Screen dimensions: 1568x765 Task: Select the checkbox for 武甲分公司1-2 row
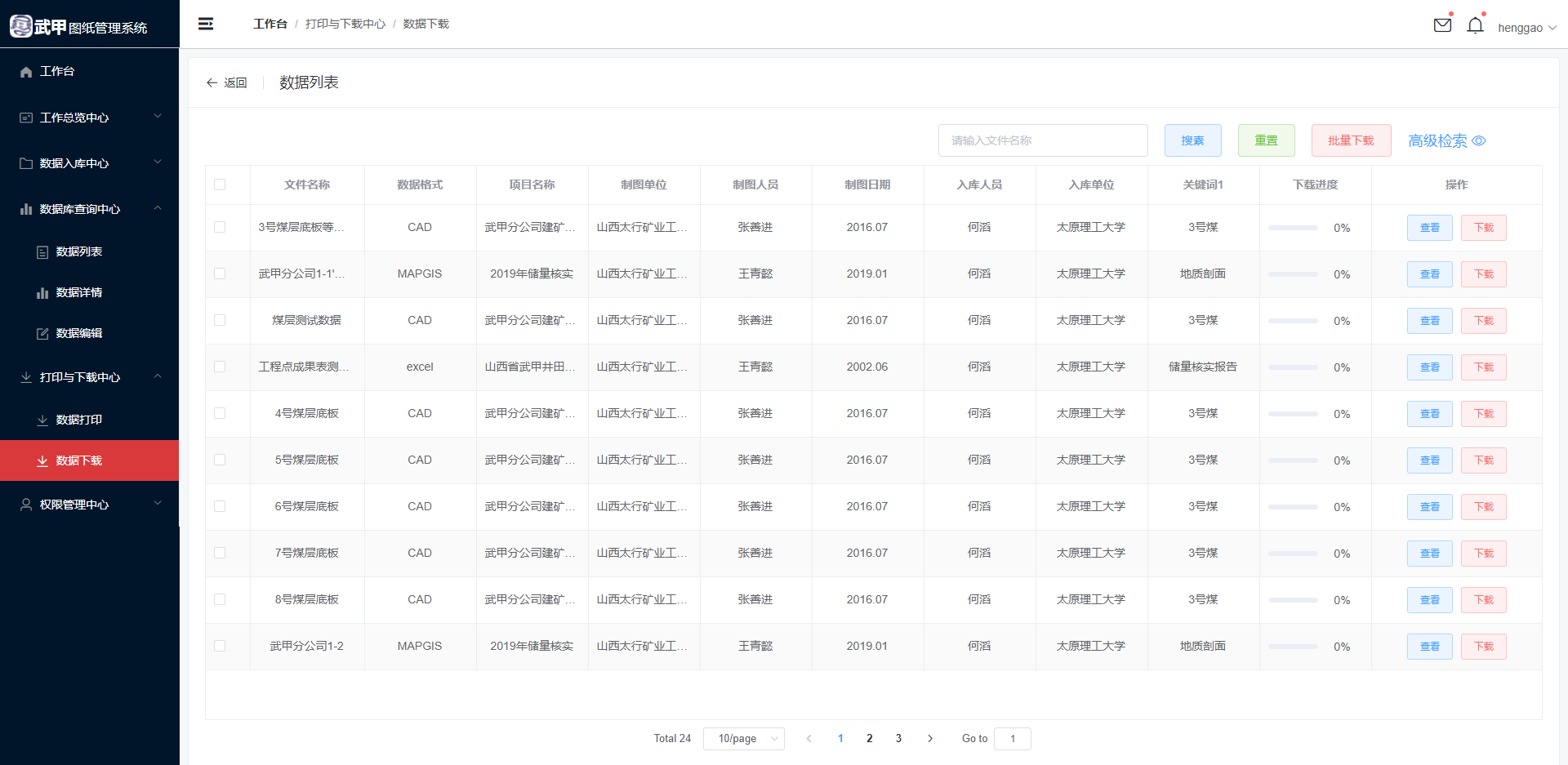(220, 646)
